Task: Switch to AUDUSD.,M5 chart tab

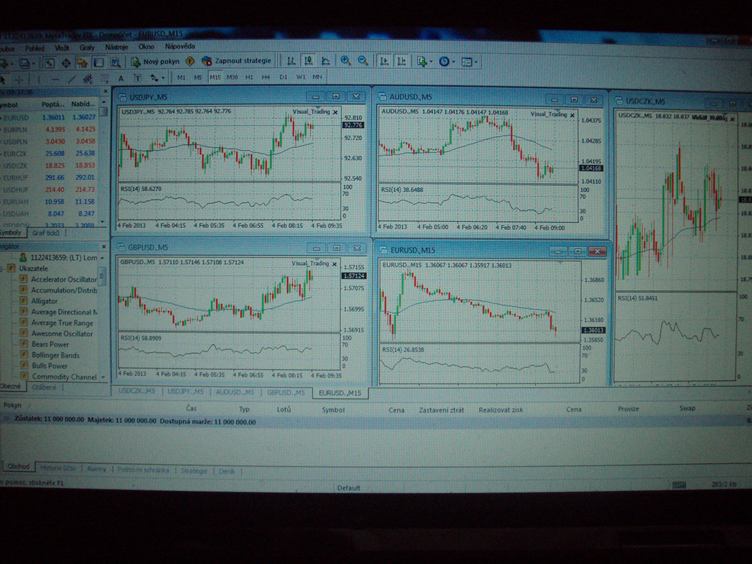Action: [235, 392]
